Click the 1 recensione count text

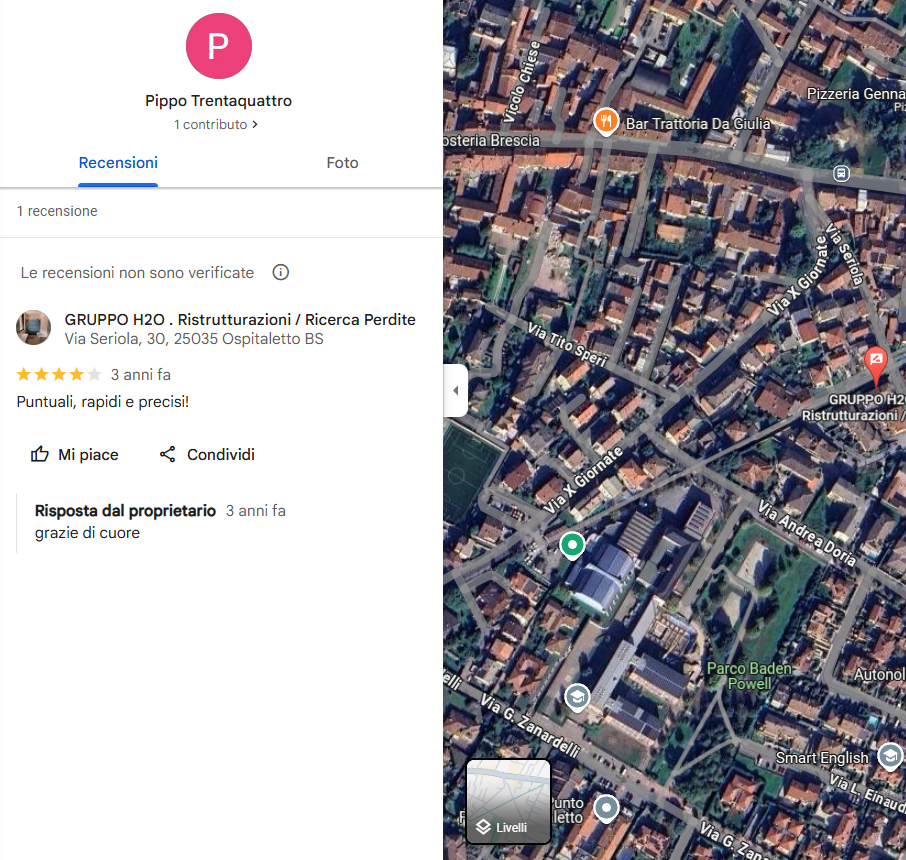(57, 212)
